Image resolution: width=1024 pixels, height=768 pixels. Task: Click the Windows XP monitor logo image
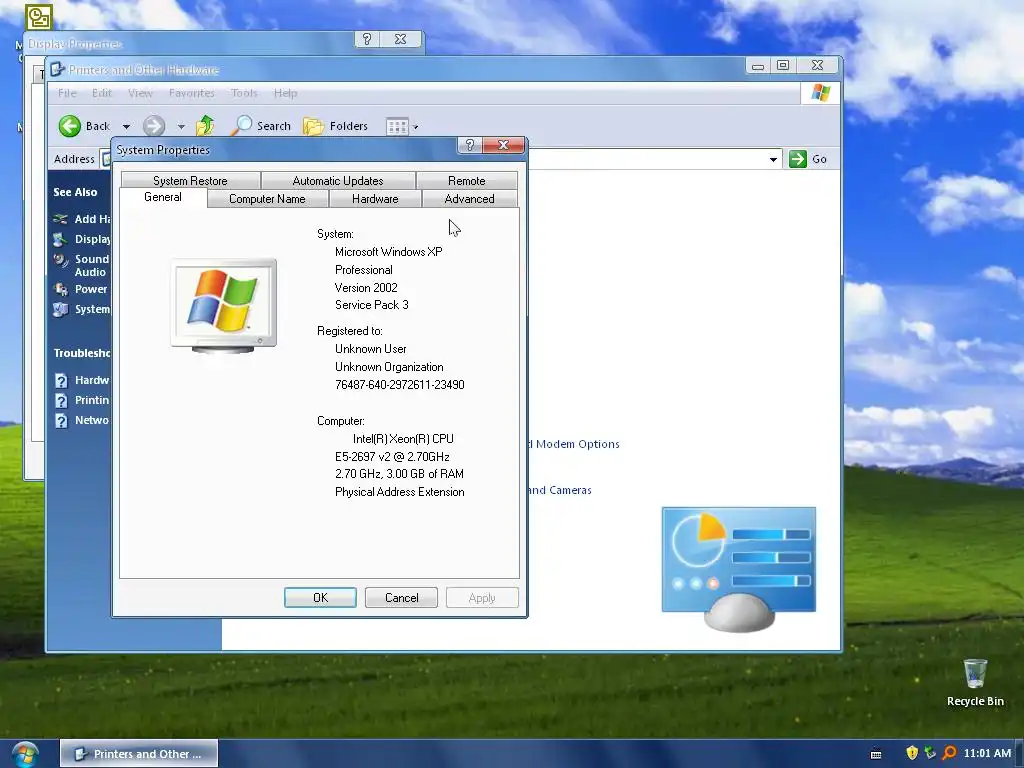coord(223,306)
